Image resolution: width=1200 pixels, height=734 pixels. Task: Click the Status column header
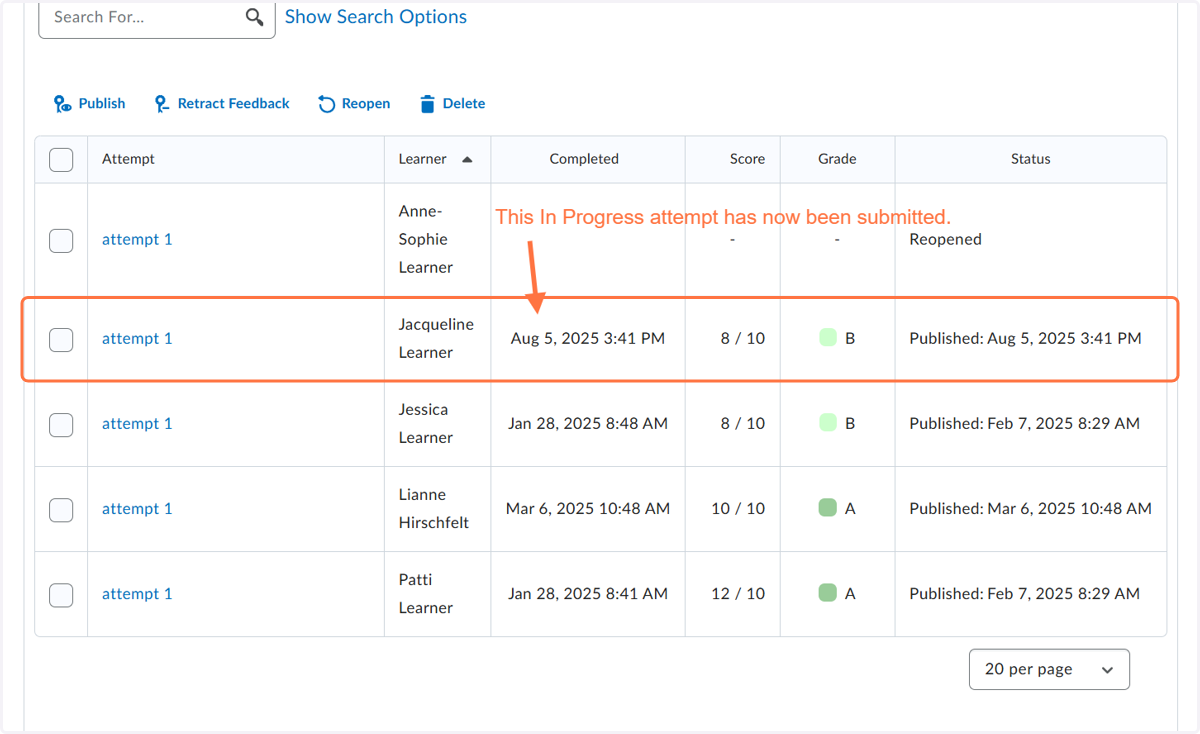coord(1031,159)
